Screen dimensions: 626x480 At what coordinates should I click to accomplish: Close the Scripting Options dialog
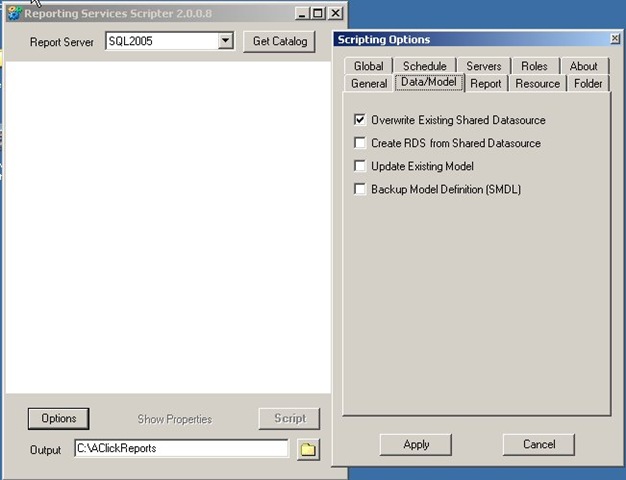tap(615, 39)
